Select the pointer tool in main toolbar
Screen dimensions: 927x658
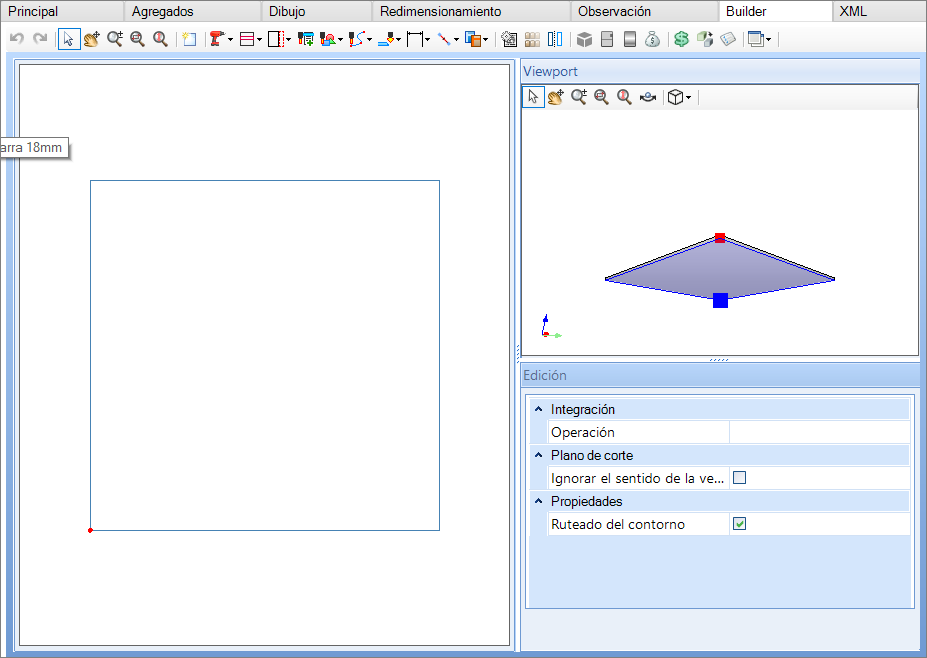[69, 39]
